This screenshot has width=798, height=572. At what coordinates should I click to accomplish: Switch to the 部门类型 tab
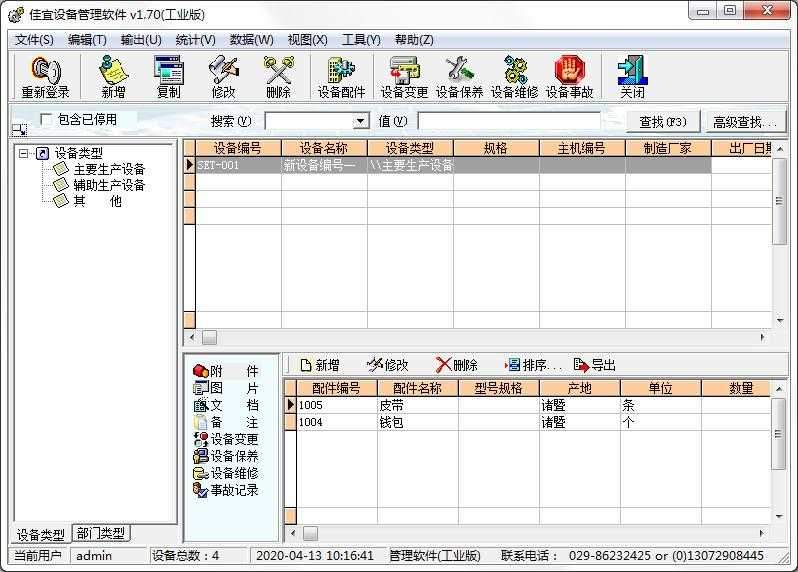tap(101, 534)
